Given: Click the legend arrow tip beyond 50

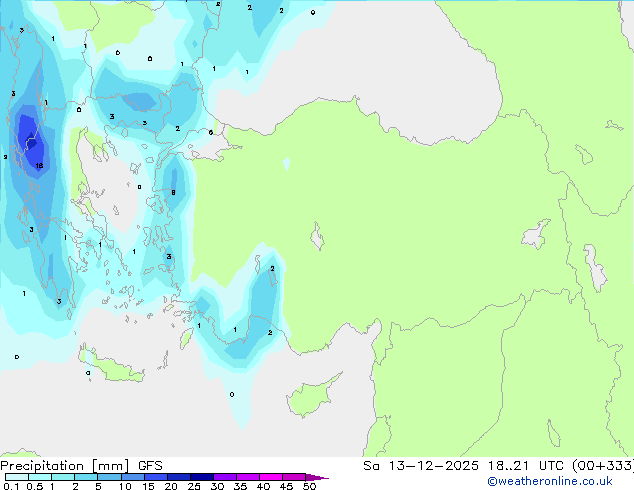Looking at the screenshot, I should point(317,477).
